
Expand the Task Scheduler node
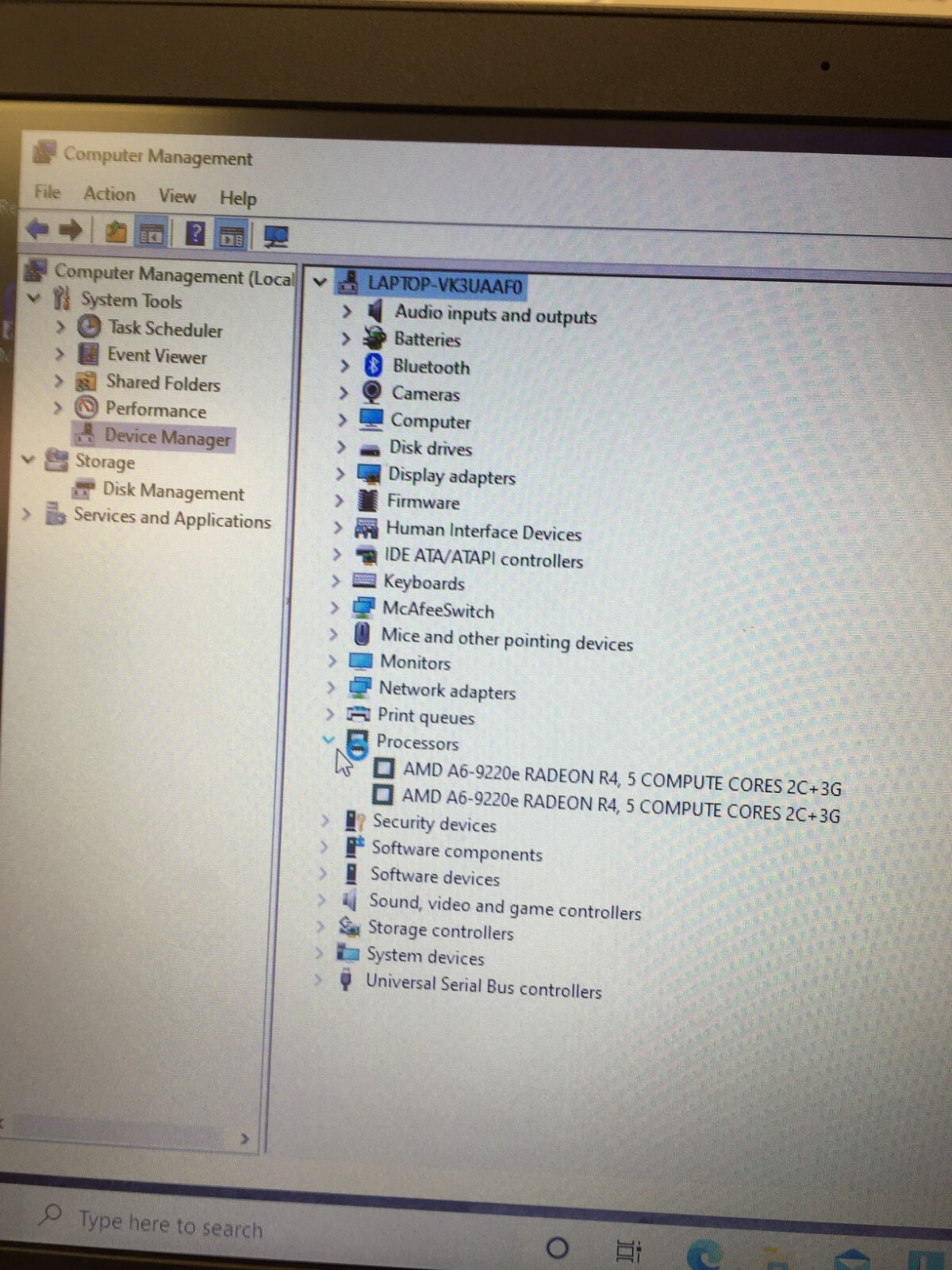[x=60, y=326]
